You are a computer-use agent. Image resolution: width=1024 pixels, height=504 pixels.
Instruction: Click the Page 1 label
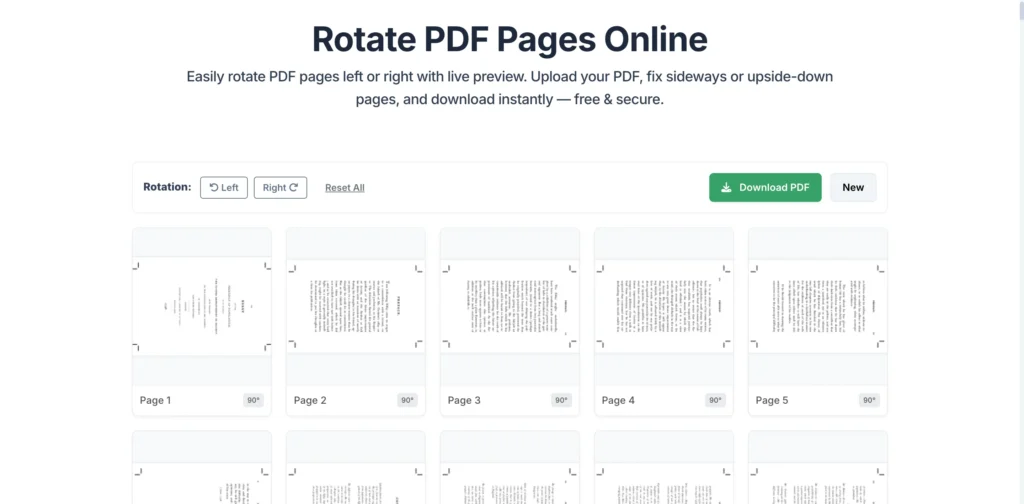click(155, 400)
